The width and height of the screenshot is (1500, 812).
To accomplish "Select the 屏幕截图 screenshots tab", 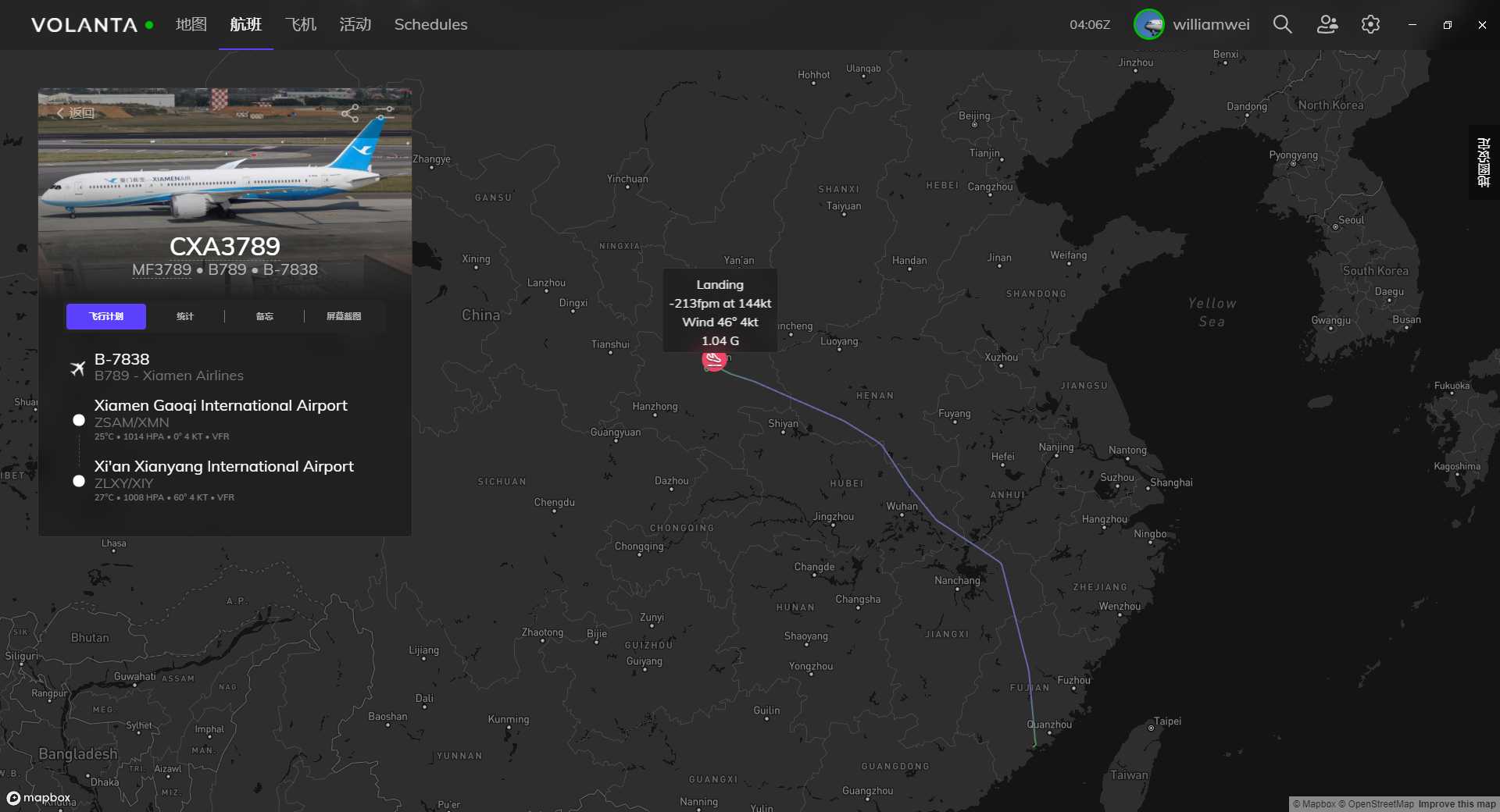I will 344,316.
